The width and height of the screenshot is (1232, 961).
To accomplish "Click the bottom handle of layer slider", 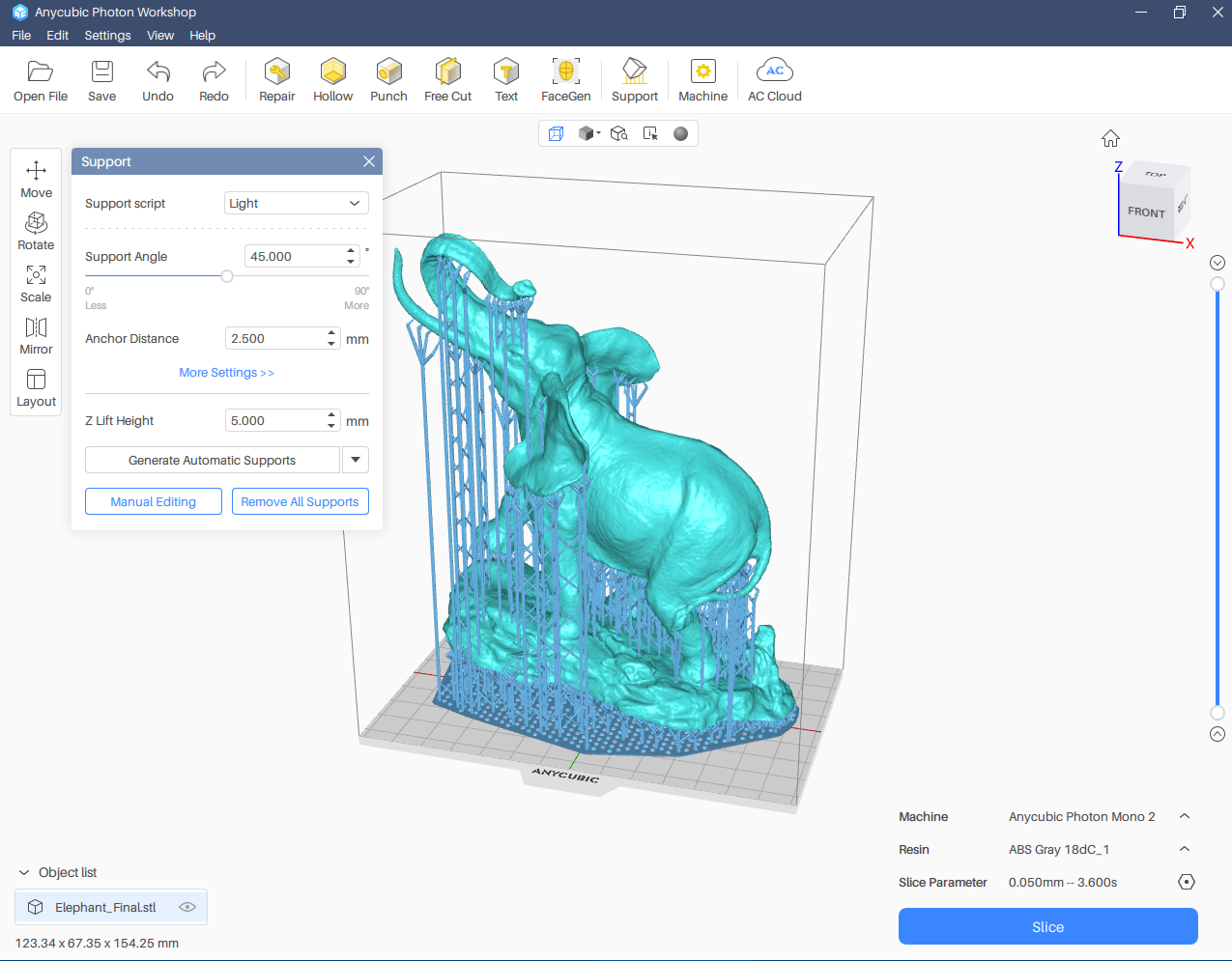I will point(1218,713).
